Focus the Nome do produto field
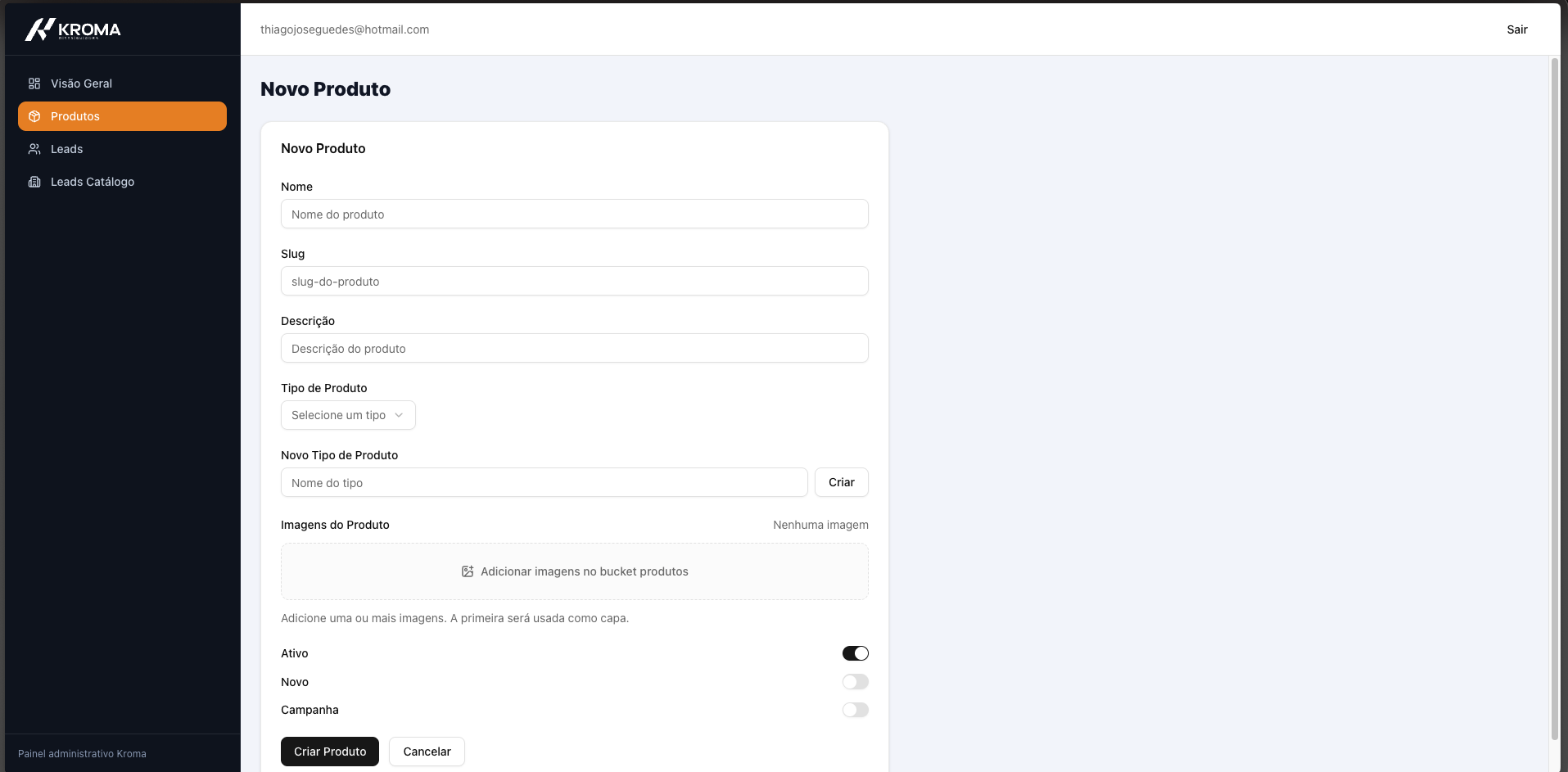Viewport: 1568px width, 772px height. click(x=575, y=214)
